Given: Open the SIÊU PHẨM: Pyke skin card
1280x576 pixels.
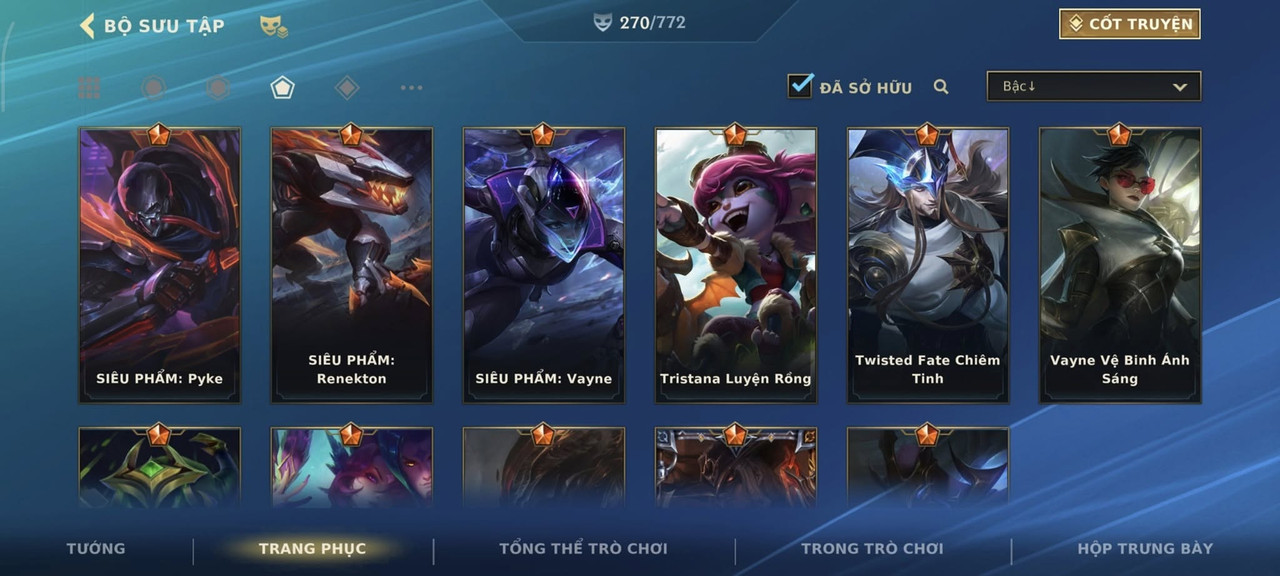Looking at the screenshot, I should pos(160,265).
